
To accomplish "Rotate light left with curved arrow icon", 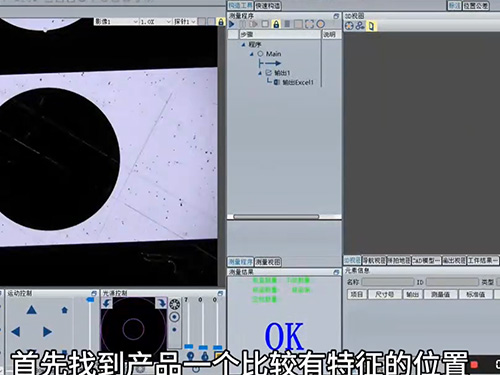I will (107, 303).
